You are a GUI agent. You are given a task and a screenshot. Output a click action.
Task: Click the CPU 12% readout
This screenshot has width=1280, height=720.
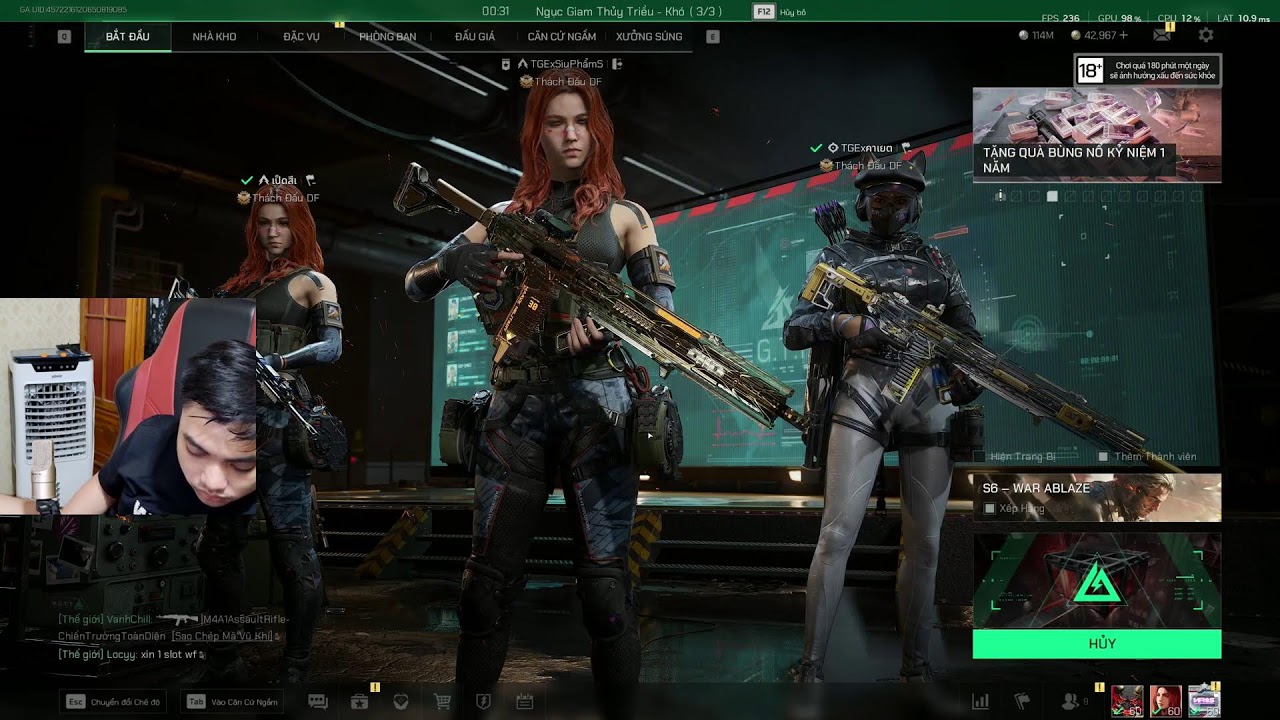pyautogui.click(x=1179, y=18)
